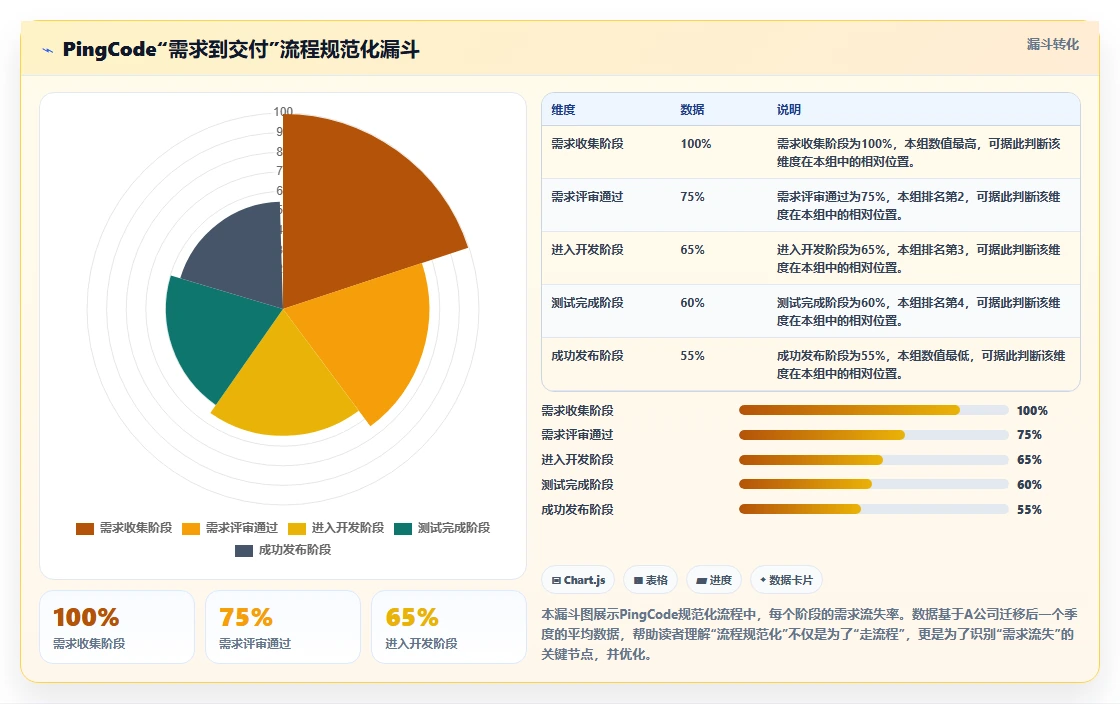Toggle the 进入开发阶段 legend swatch

pos(297,529)
